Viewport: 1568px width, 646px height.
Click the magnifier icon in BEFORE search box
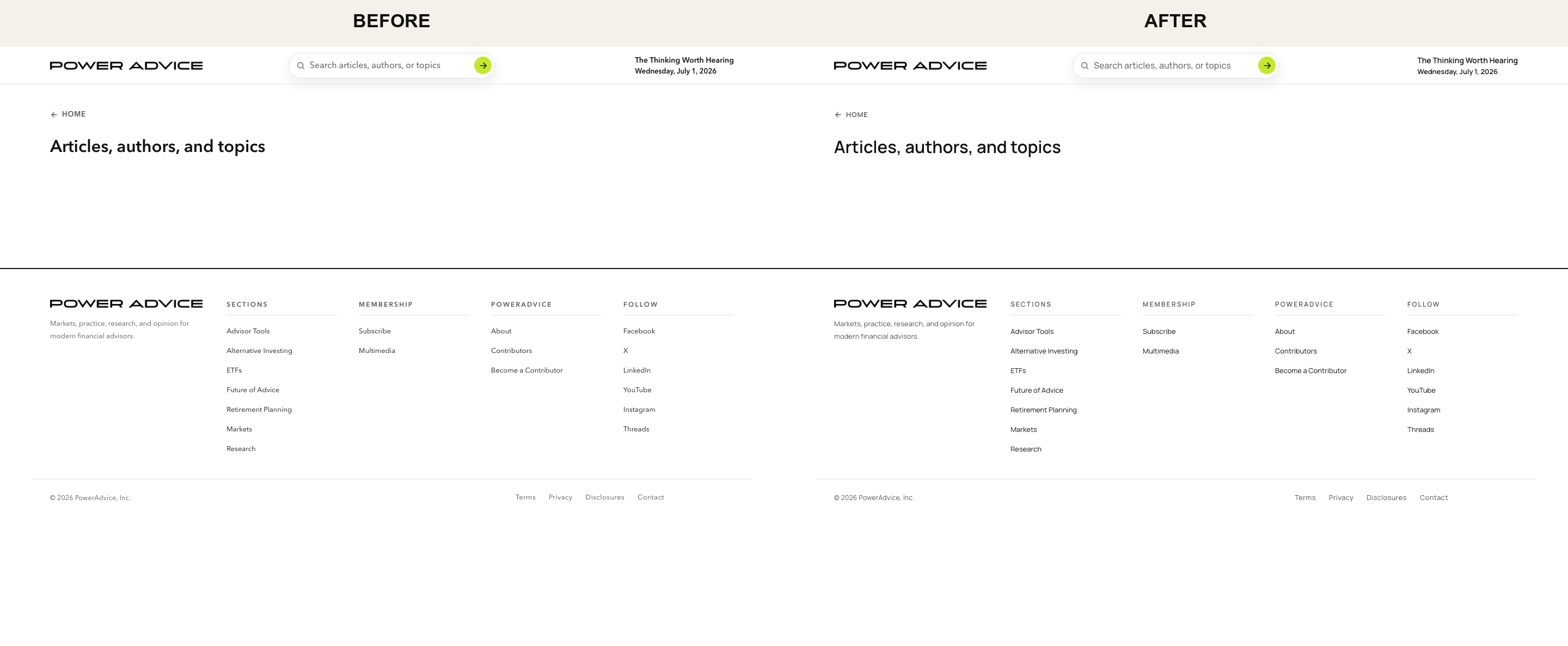[x=301, y=66]
